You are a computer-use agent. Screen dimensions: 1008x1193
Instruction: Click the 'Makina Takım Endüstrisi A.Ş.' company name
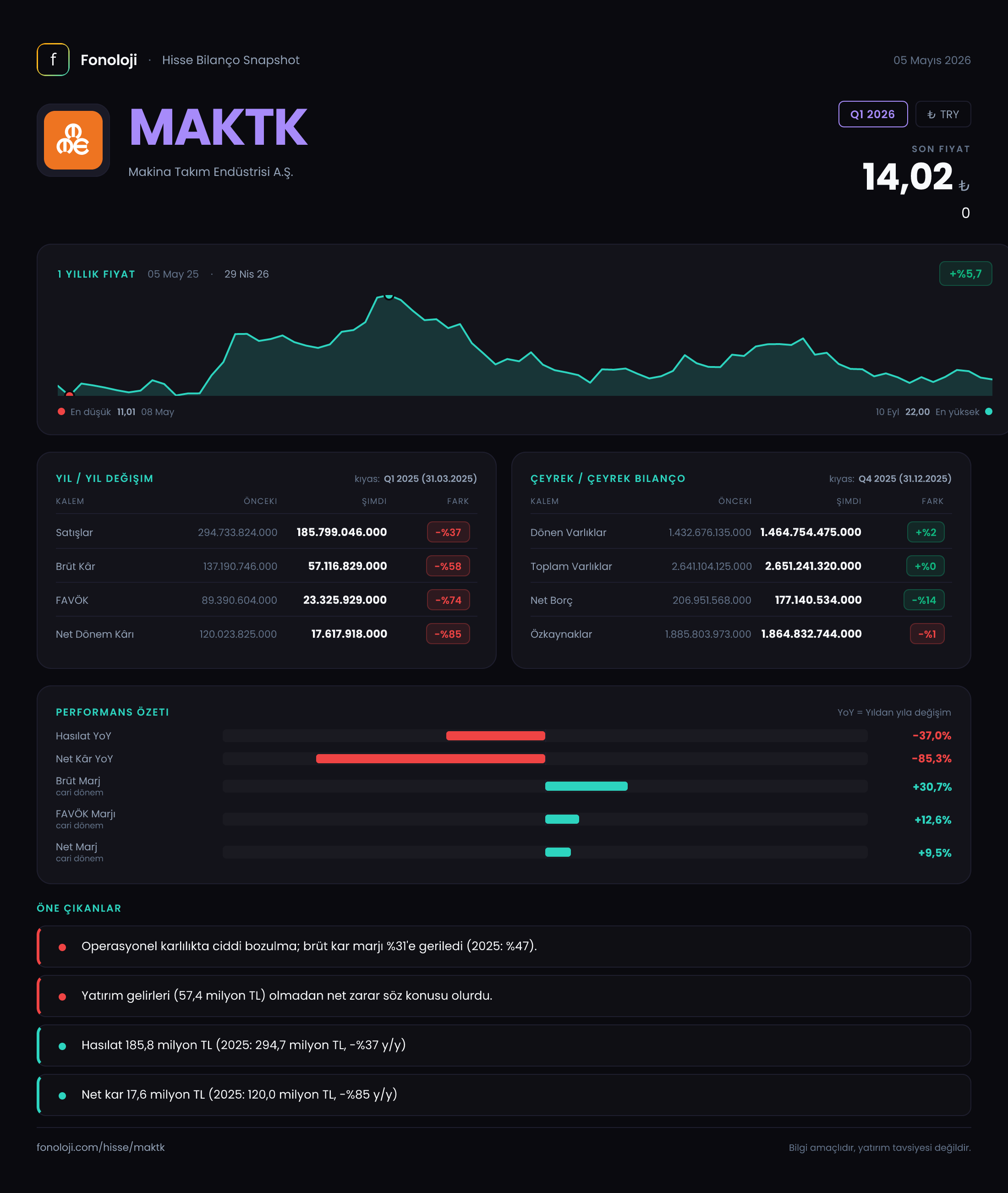(210, 172)
